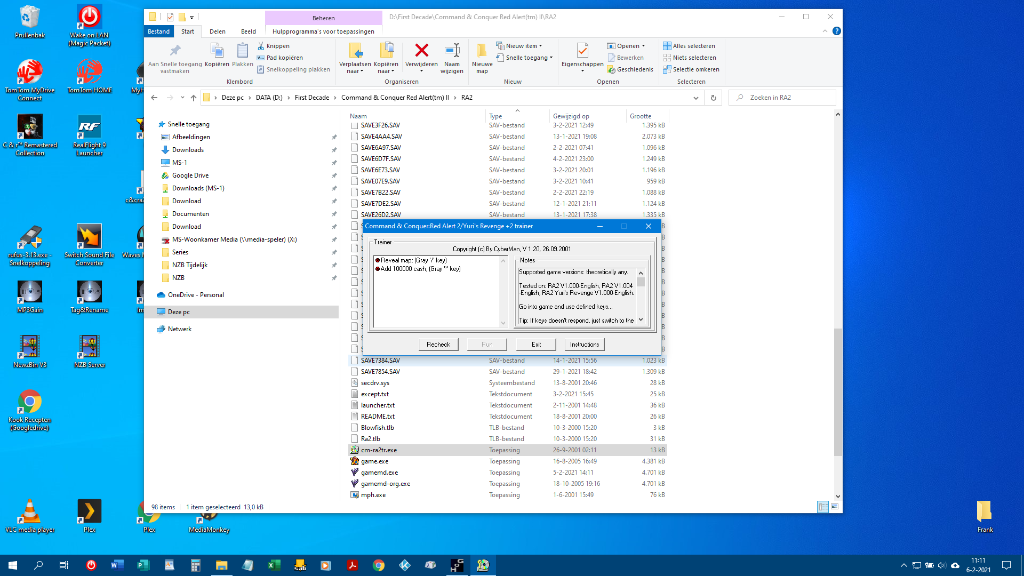Viewport: 1024px width, 576px height.
Task: Click the Naam wijzigen rename icon
Action: point(452,50)
